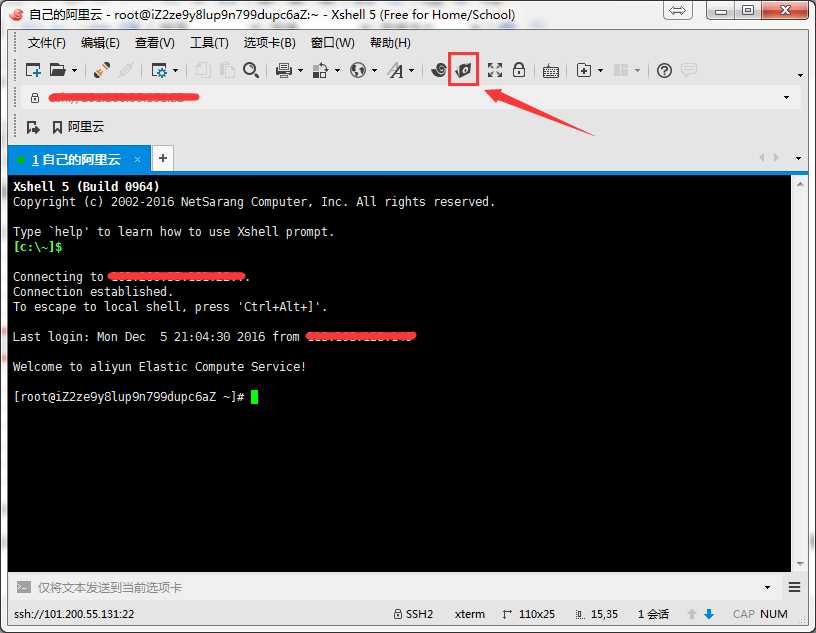Open Help question mark icon
Image resolution: width=816 pixels, height=633 pixels.
pos(664,70)
